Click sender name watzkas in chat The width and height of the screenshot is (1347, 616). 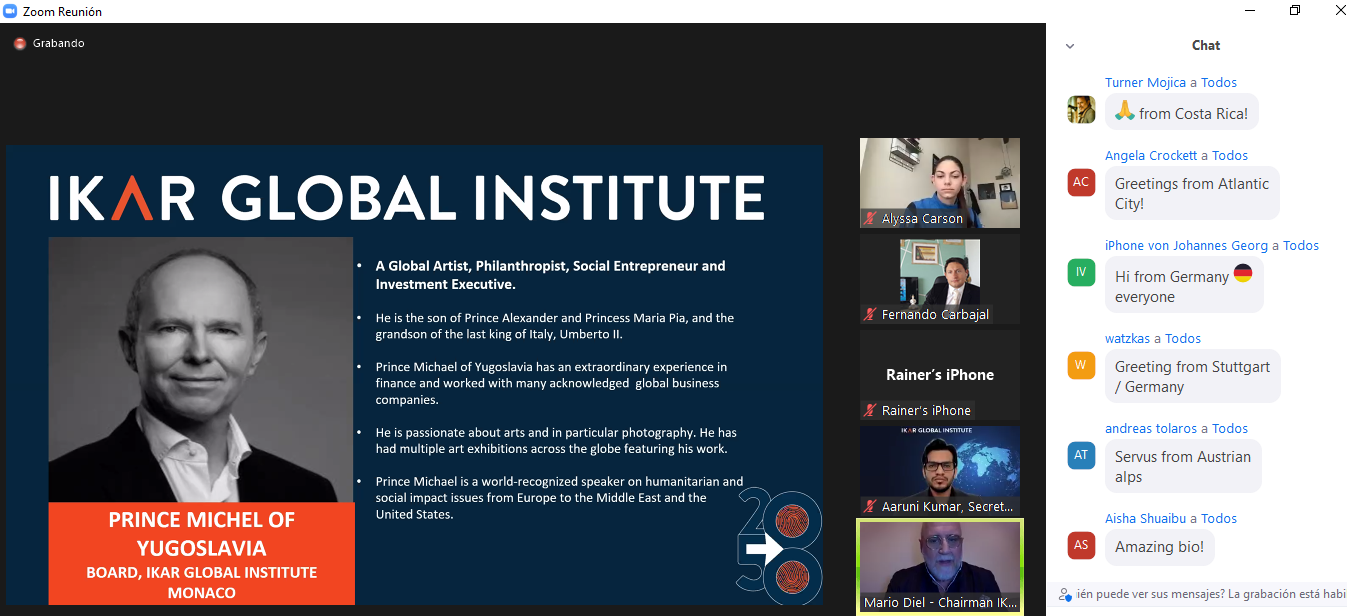1128,339
